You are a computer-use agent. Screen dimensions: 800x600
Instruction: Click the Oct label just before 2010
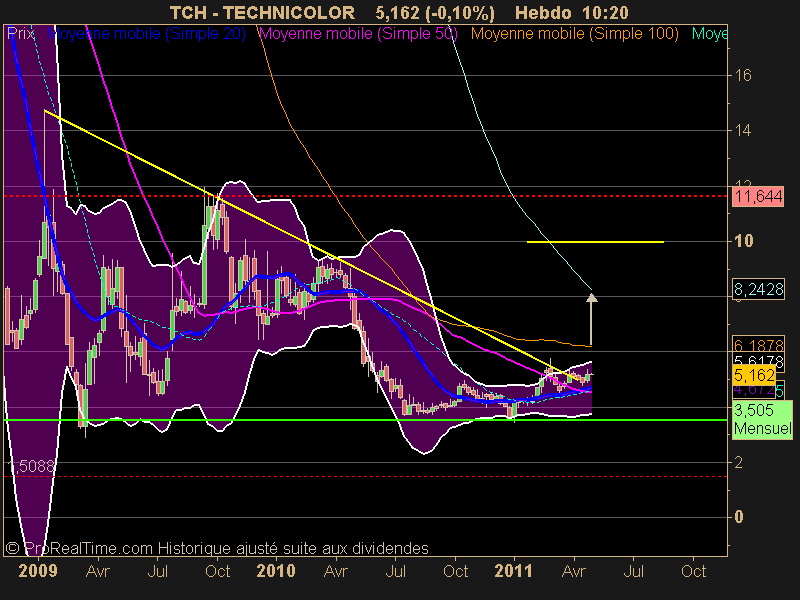[218, 571]
